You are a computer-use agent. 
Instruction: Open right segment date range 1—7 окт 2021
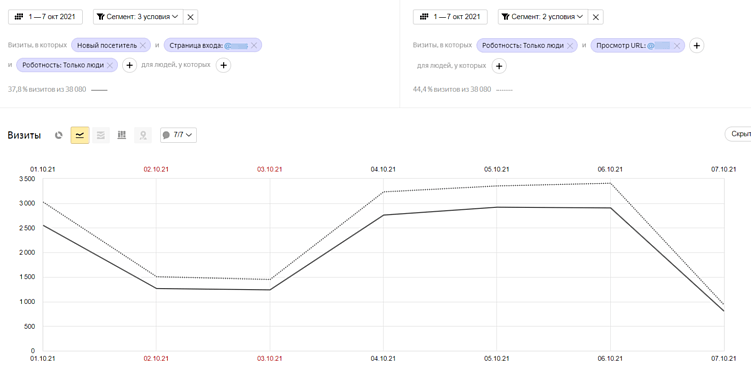click(450, 17)
